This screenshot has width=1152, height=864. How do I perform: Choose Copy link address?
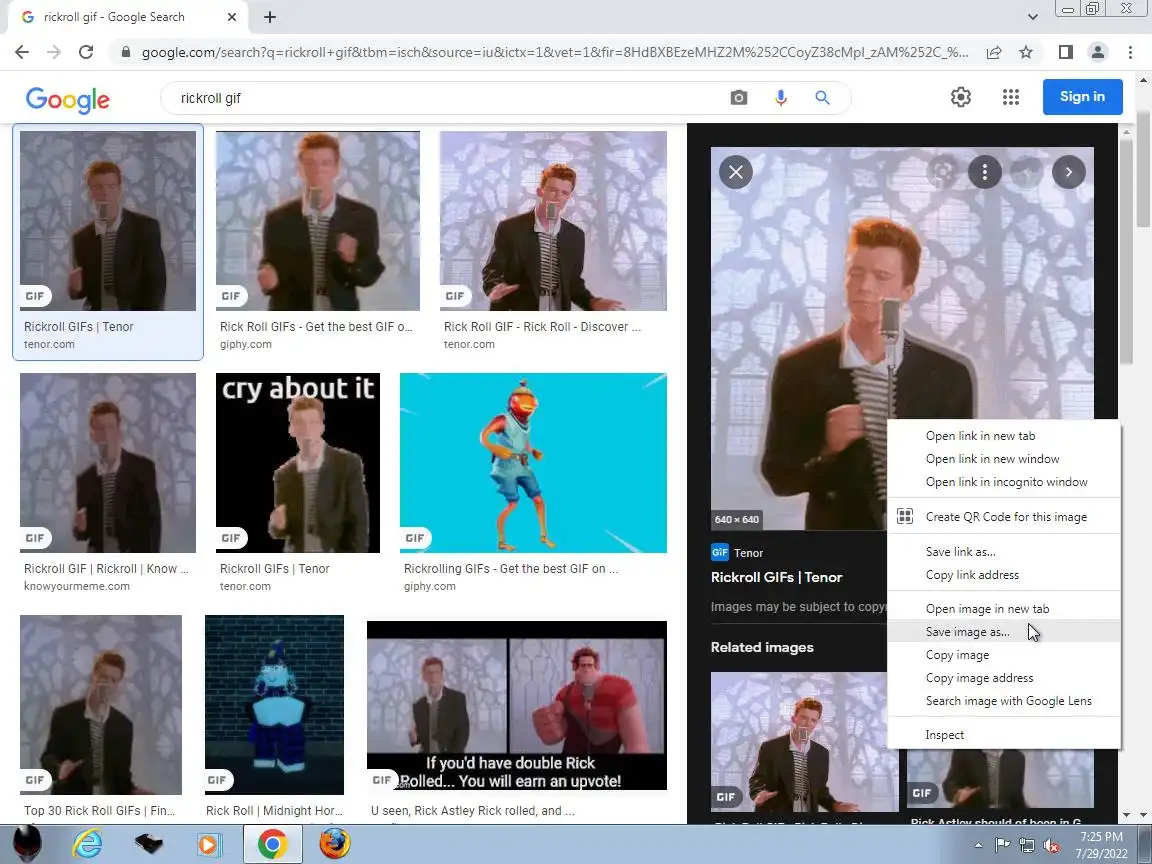click(x=1004, y=575)
